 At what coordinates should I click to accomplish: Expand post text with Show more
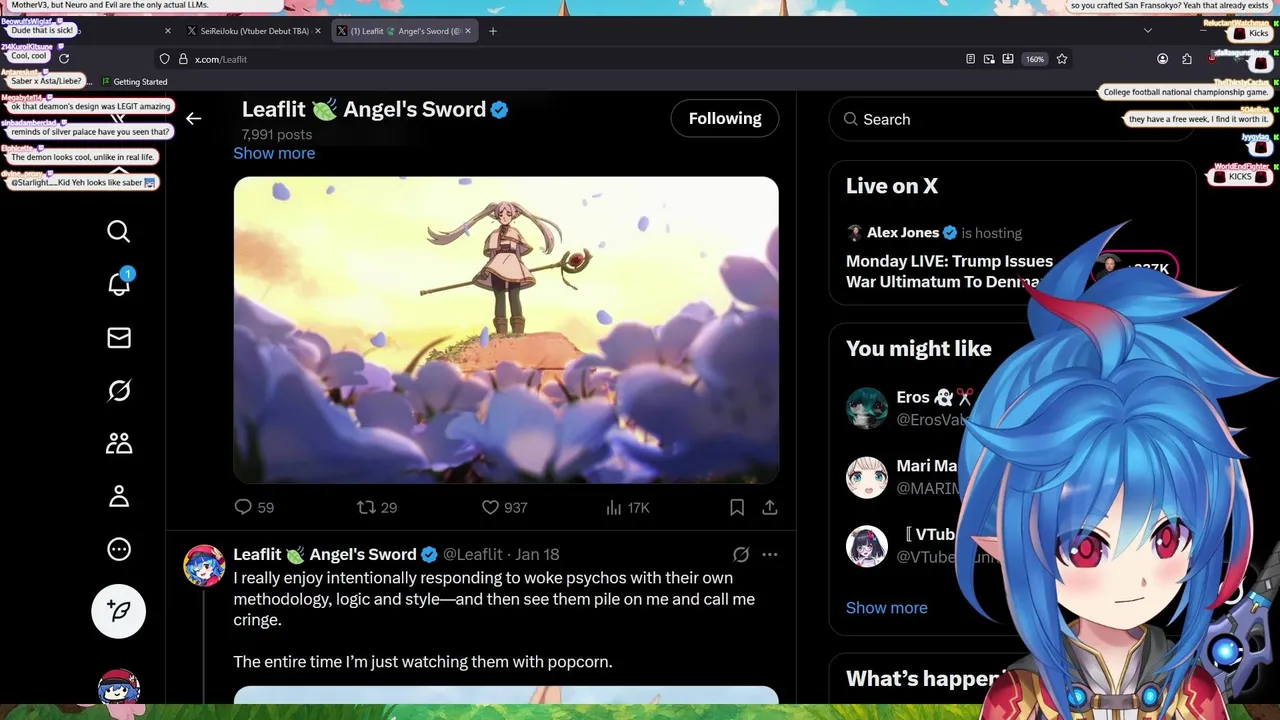click(x=274, y=153)
